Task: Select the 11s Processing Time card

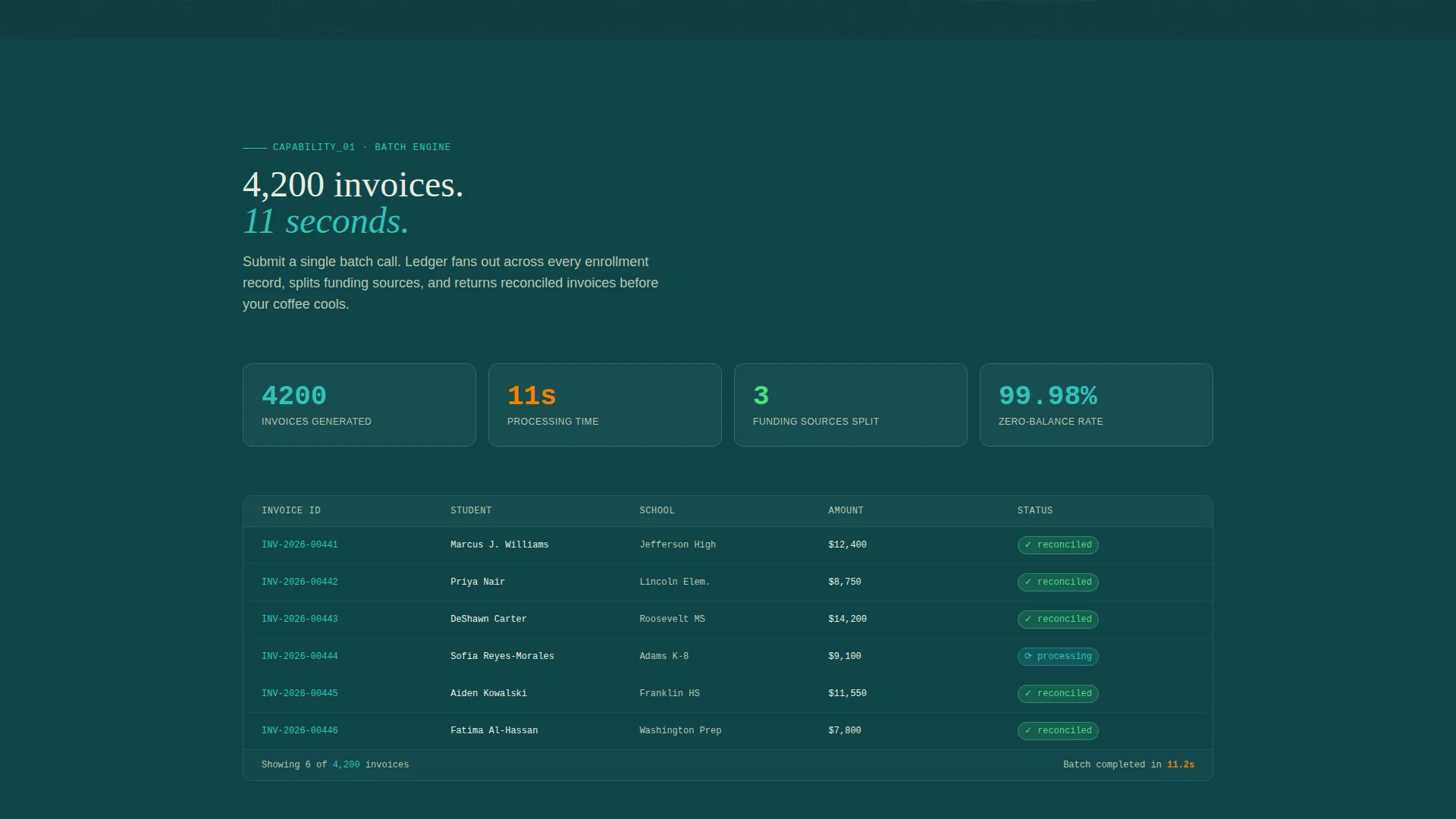Action: 605,405
